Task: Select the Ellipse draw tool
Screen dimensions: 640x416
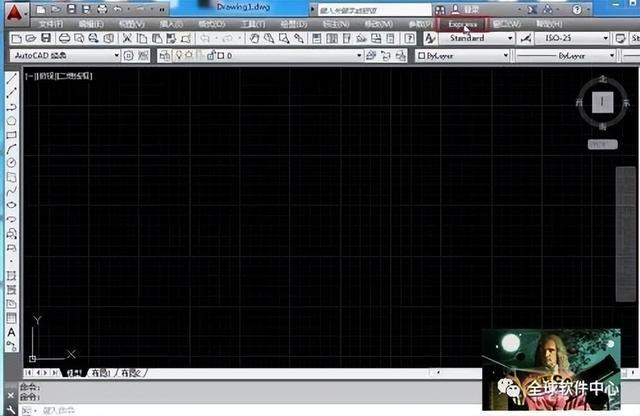Action: [11, 205]
